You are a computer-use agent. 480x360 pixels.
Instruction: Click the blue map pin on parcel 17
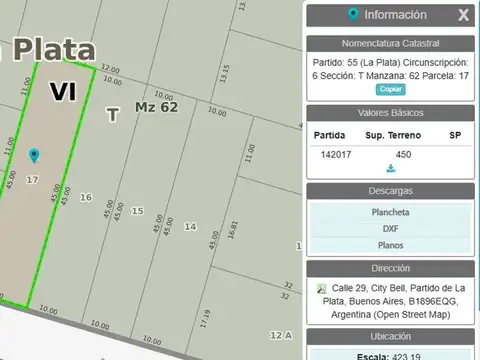pos(34,156)
